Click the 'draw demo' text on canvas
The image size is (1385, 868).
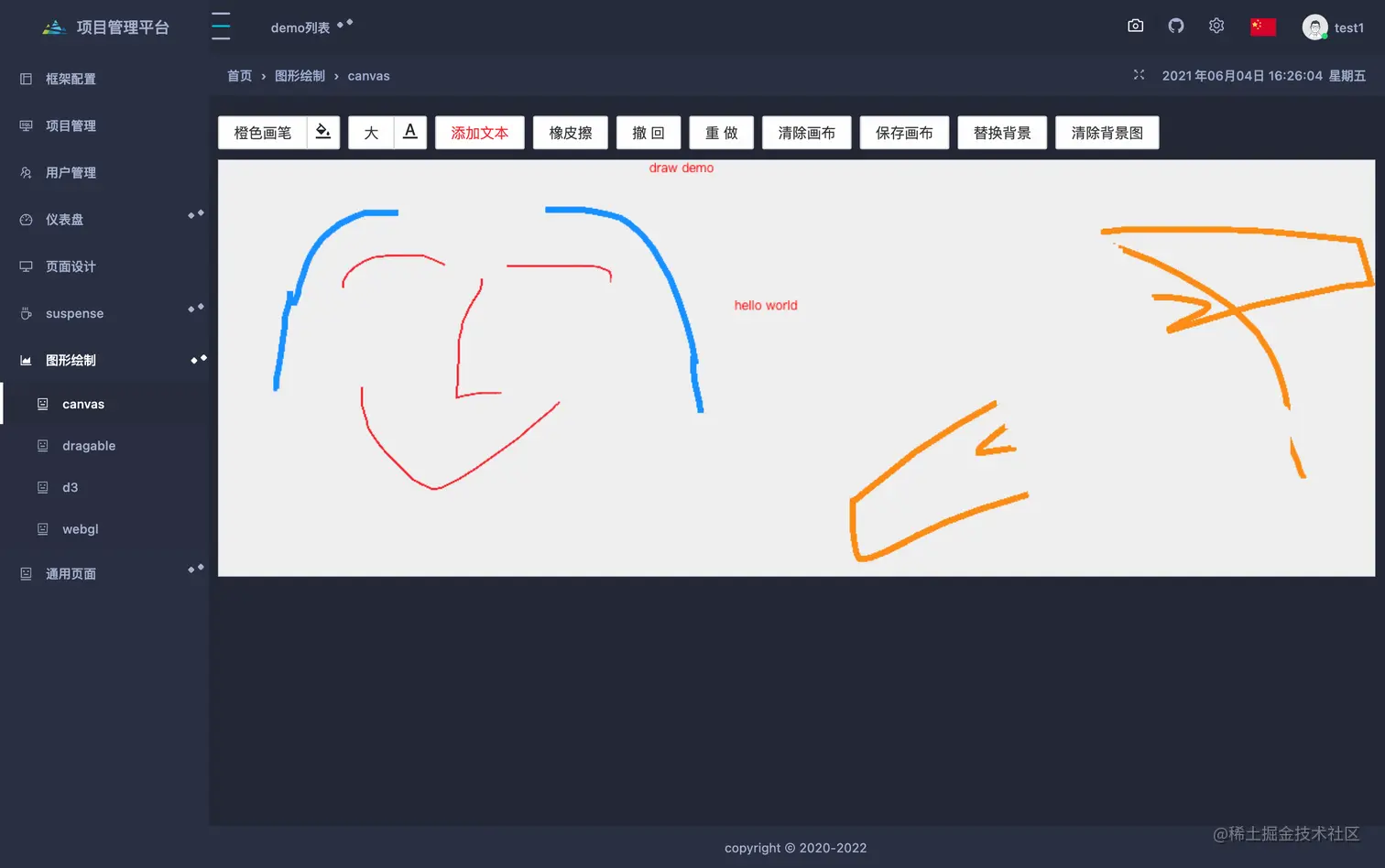click(x=682, y=168)
